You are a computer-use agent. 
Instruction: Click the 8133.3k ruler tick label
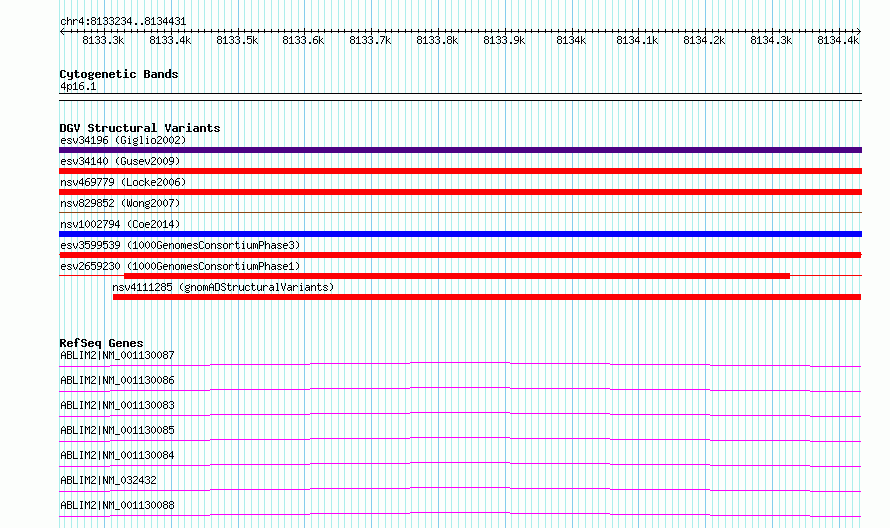(103, 41)
